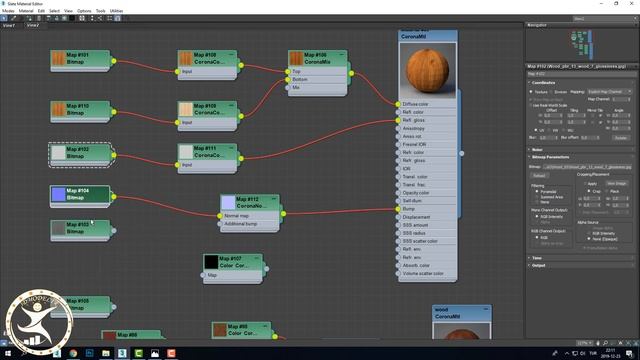Click the Map input socket on Map #107
The image size is (640, 360).
pos(203,275)
